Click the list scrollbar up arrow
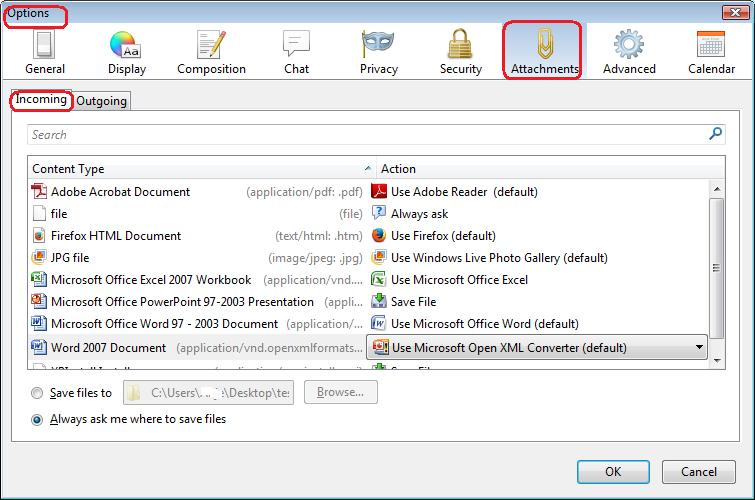Viewport: 755px width, 500px height. point(717,189)
